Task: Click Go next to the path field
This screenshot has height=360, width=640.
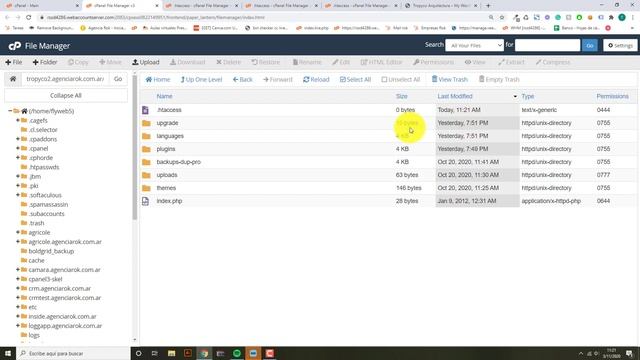Action: point(118,79)
